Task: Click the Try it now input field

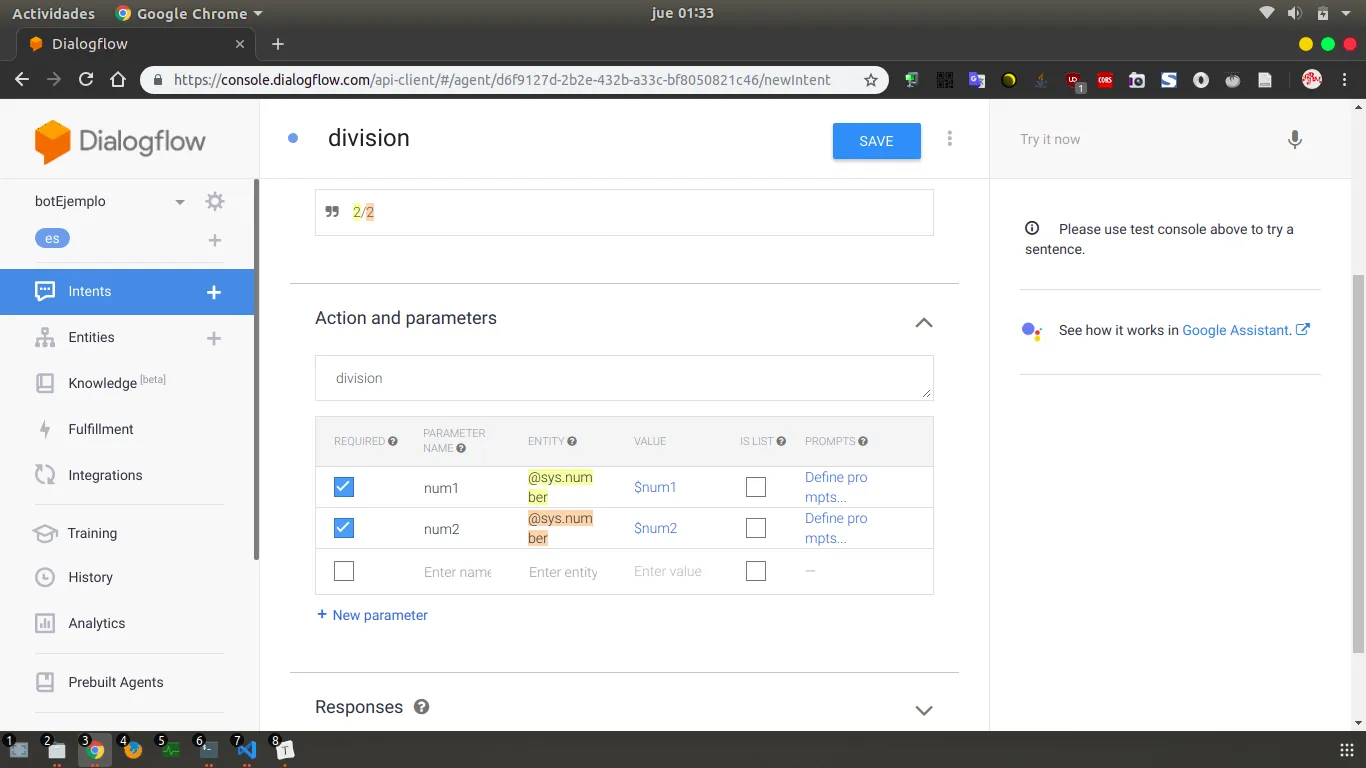Action: coord(1140,140)
